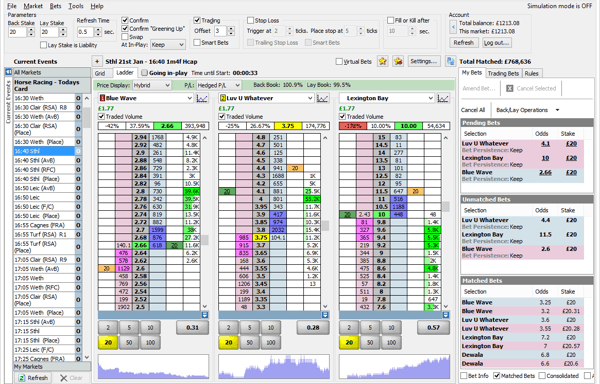Open the Rules tab
Image resolution: width=600 pixels, height=384 pixels.
click(x=532, y=73)
